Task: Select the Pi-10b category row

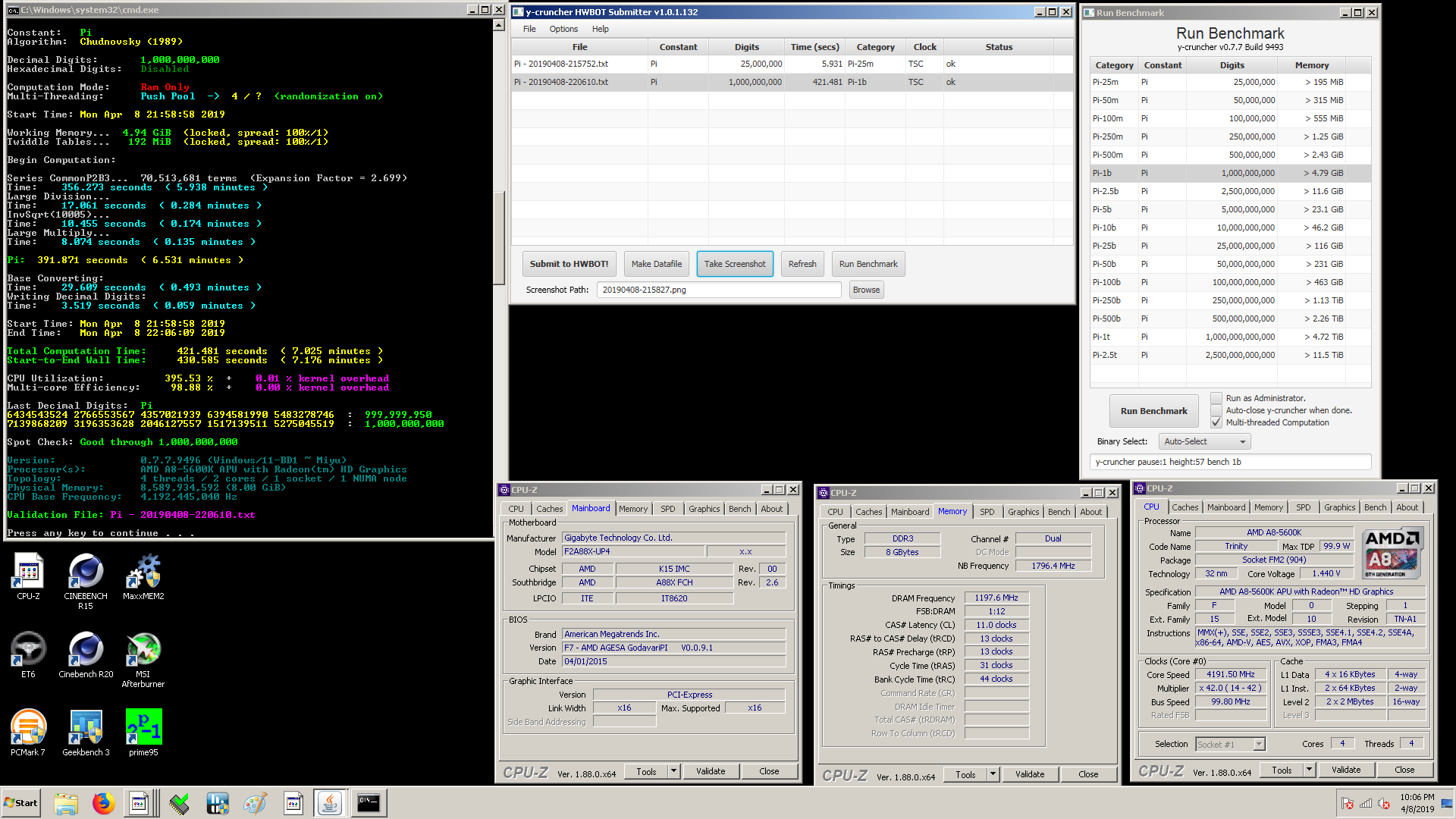Action: [1230, 227]
